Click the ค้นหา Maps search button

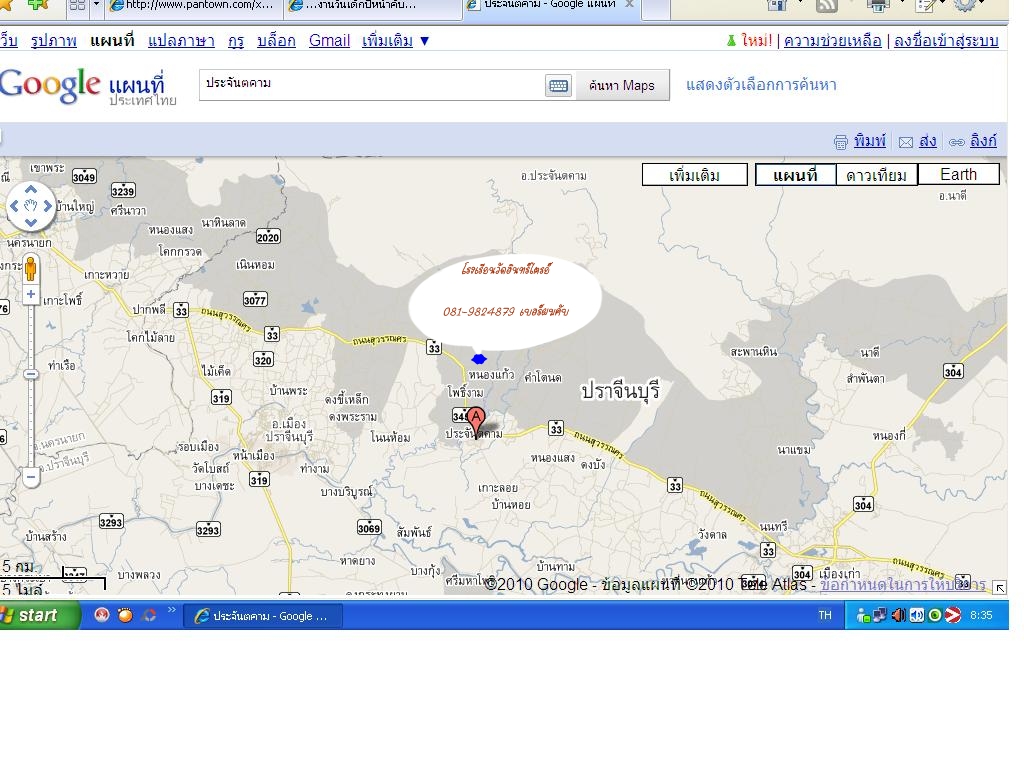(621, 86)
